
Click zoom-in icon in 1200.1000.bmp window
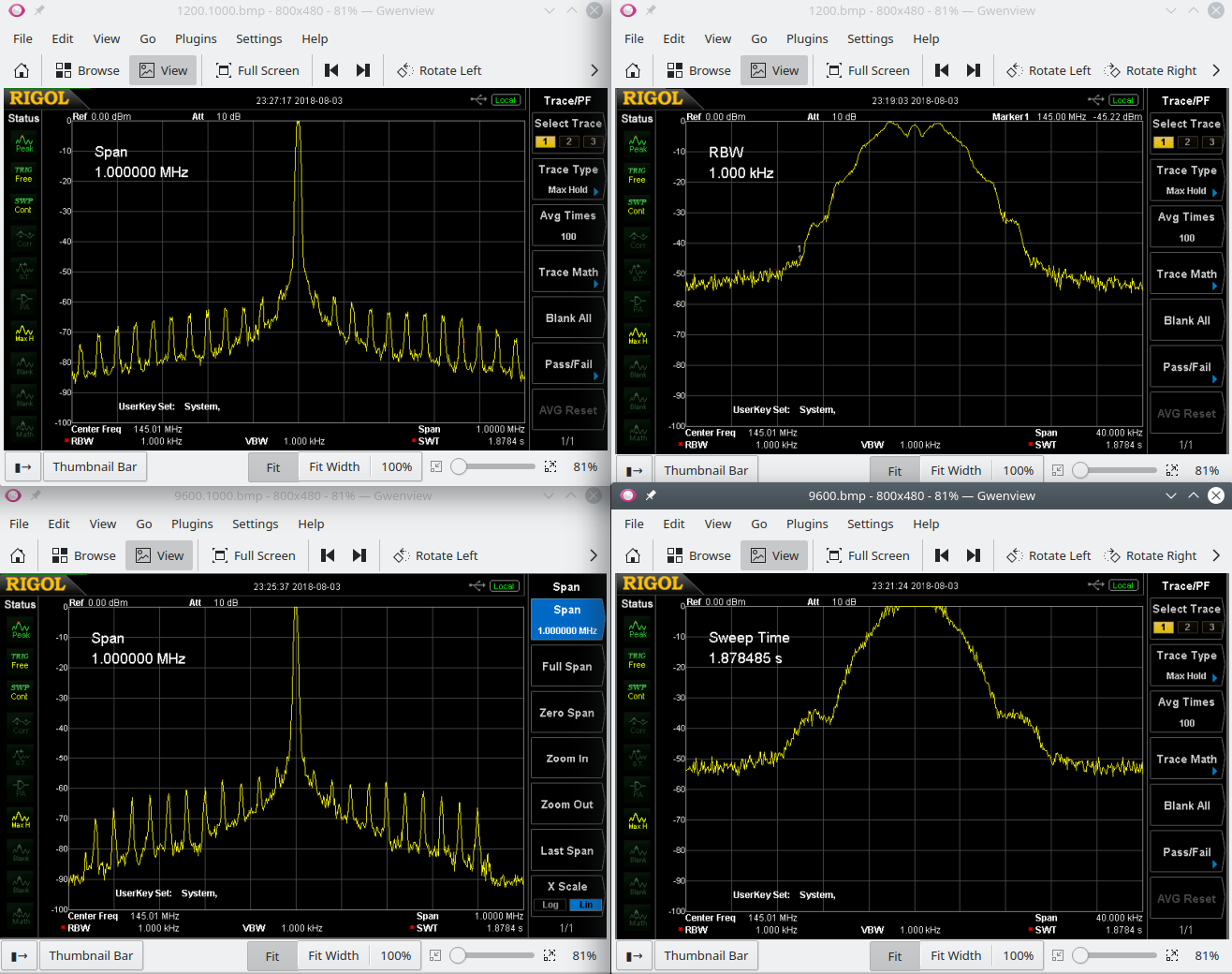(550, 466)
